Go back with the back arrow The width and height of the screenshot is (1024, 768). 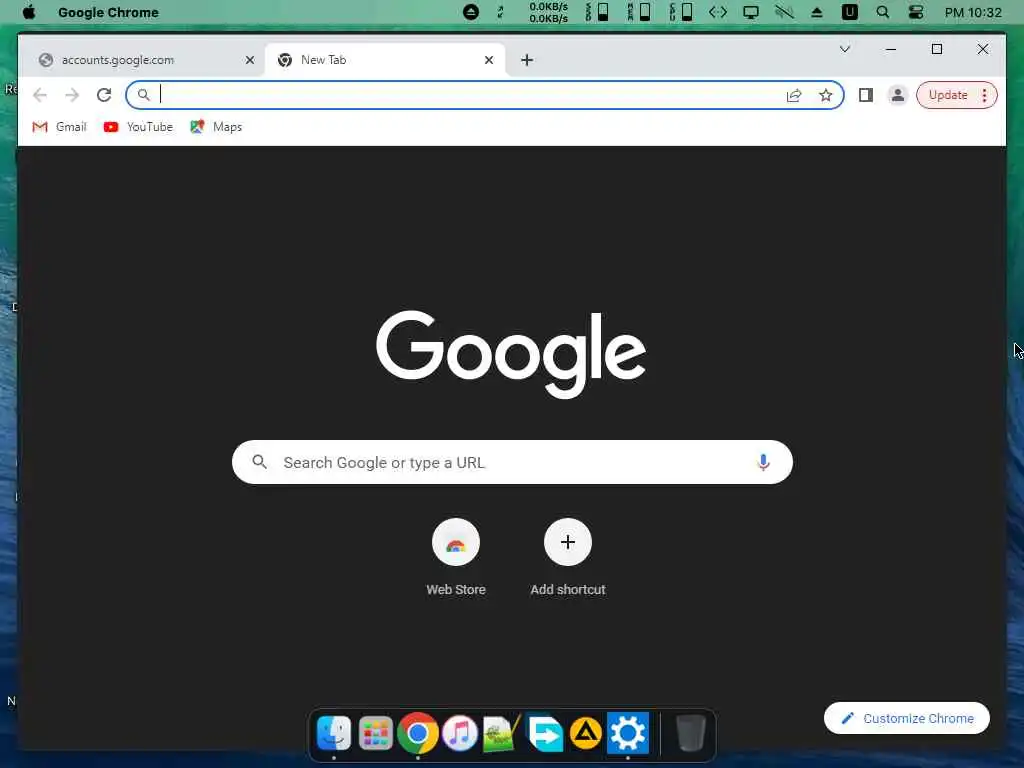click(x=40, y=95)
